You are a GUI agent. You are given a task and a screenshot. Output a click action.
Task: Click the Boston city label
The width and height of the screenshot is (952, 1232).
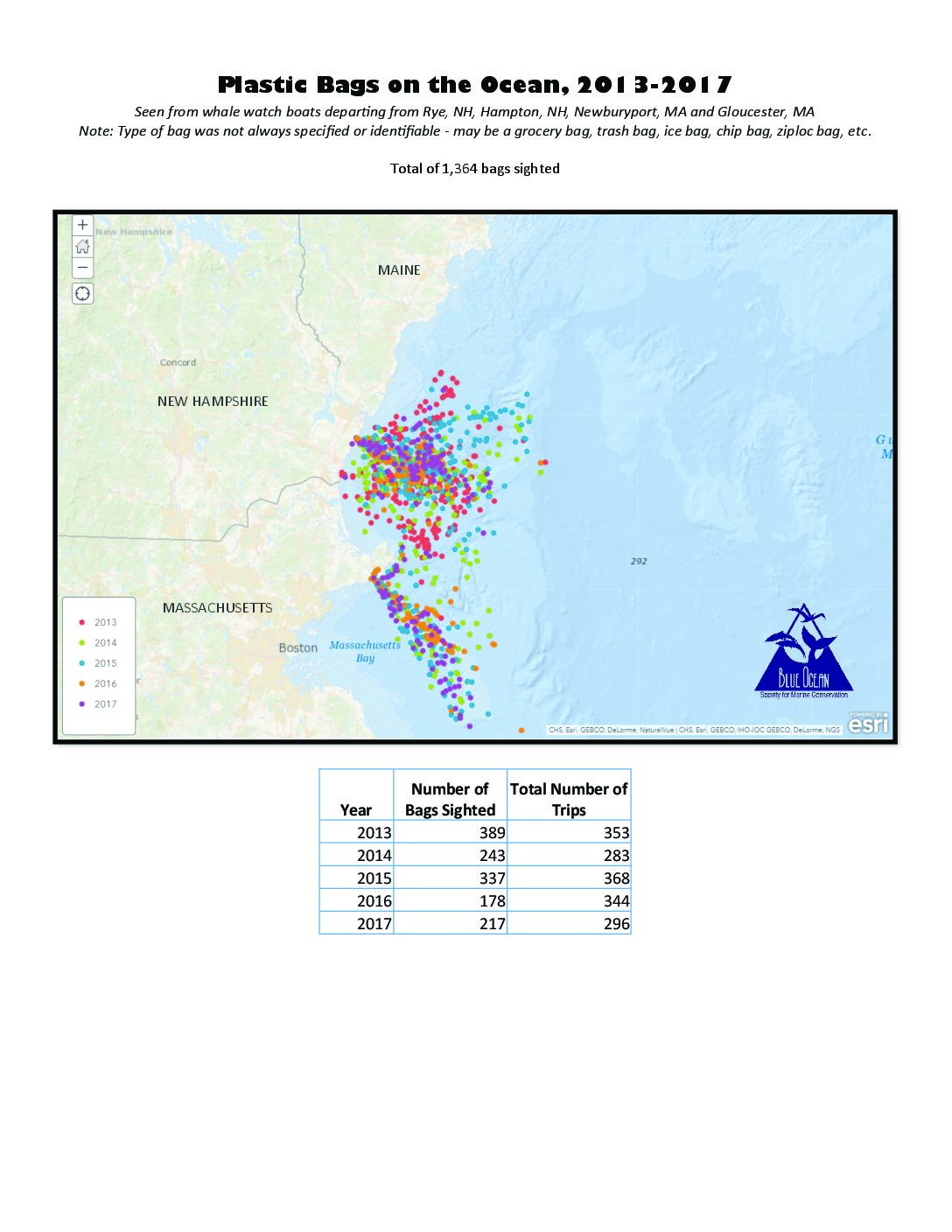(297, 648)
